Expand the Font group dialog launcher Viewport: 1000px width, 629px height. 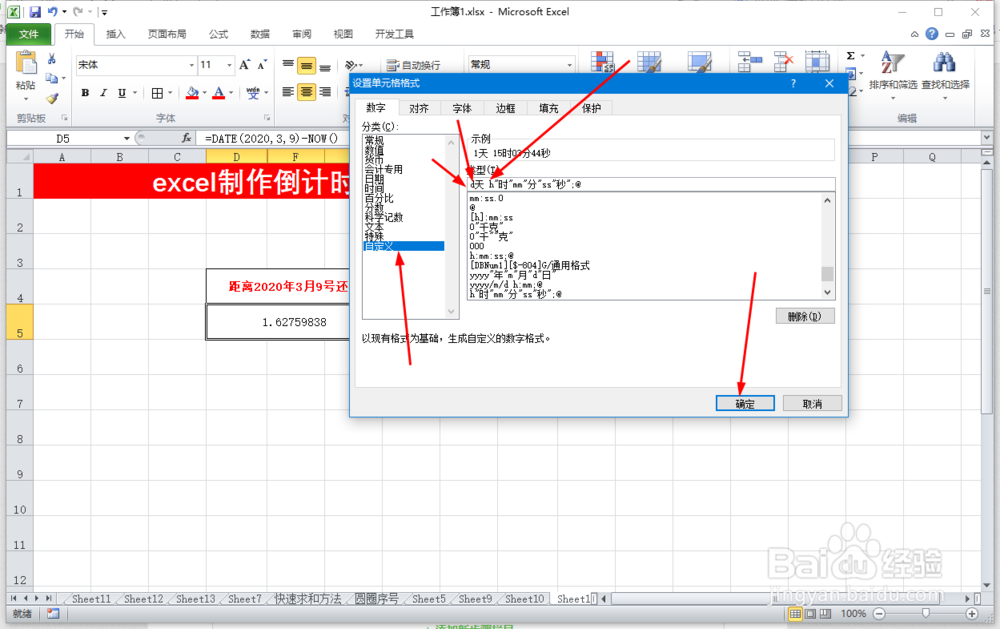click(267, 118)
